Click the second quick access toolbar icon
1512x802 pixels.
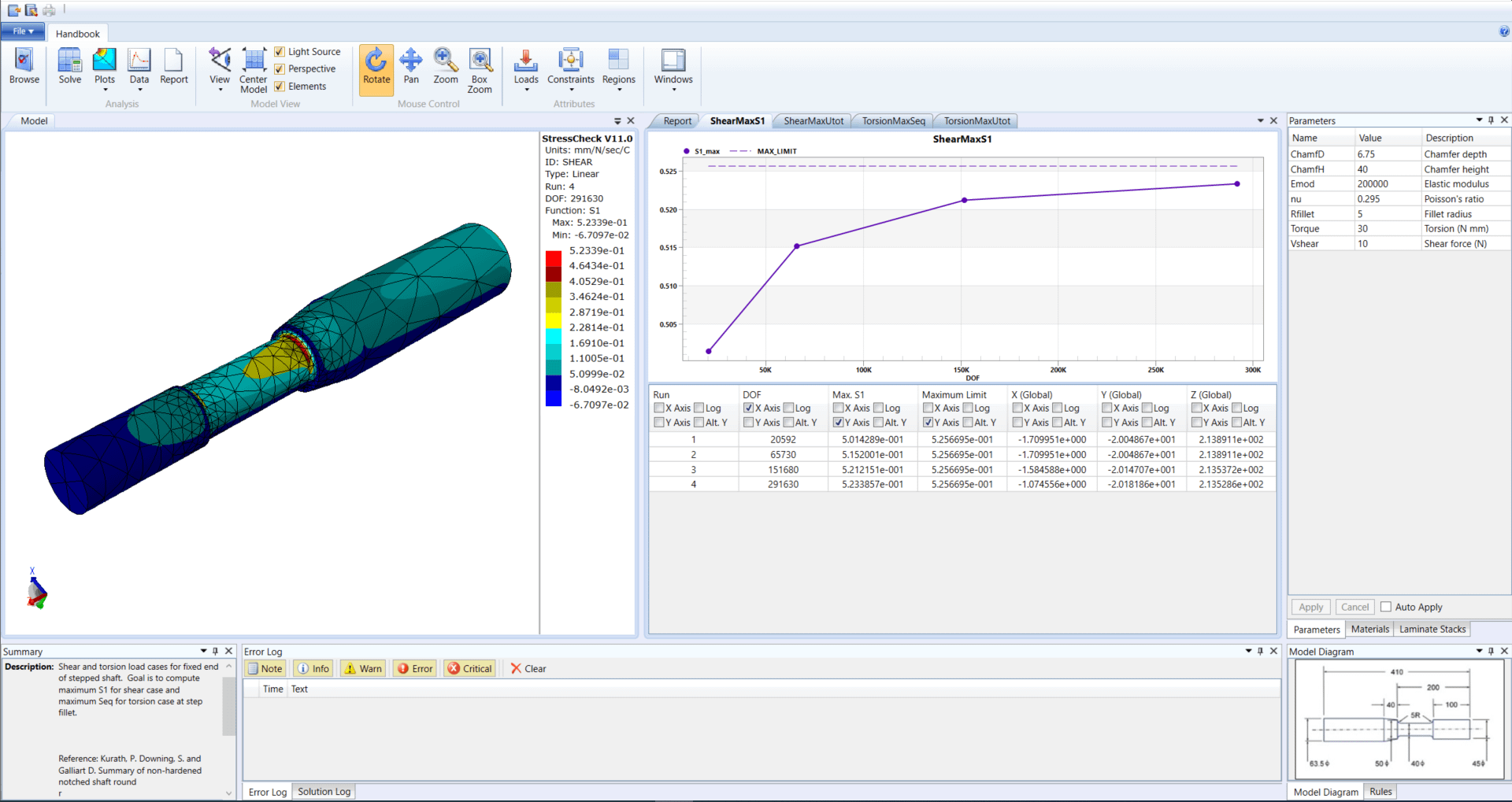click(31, 10)
